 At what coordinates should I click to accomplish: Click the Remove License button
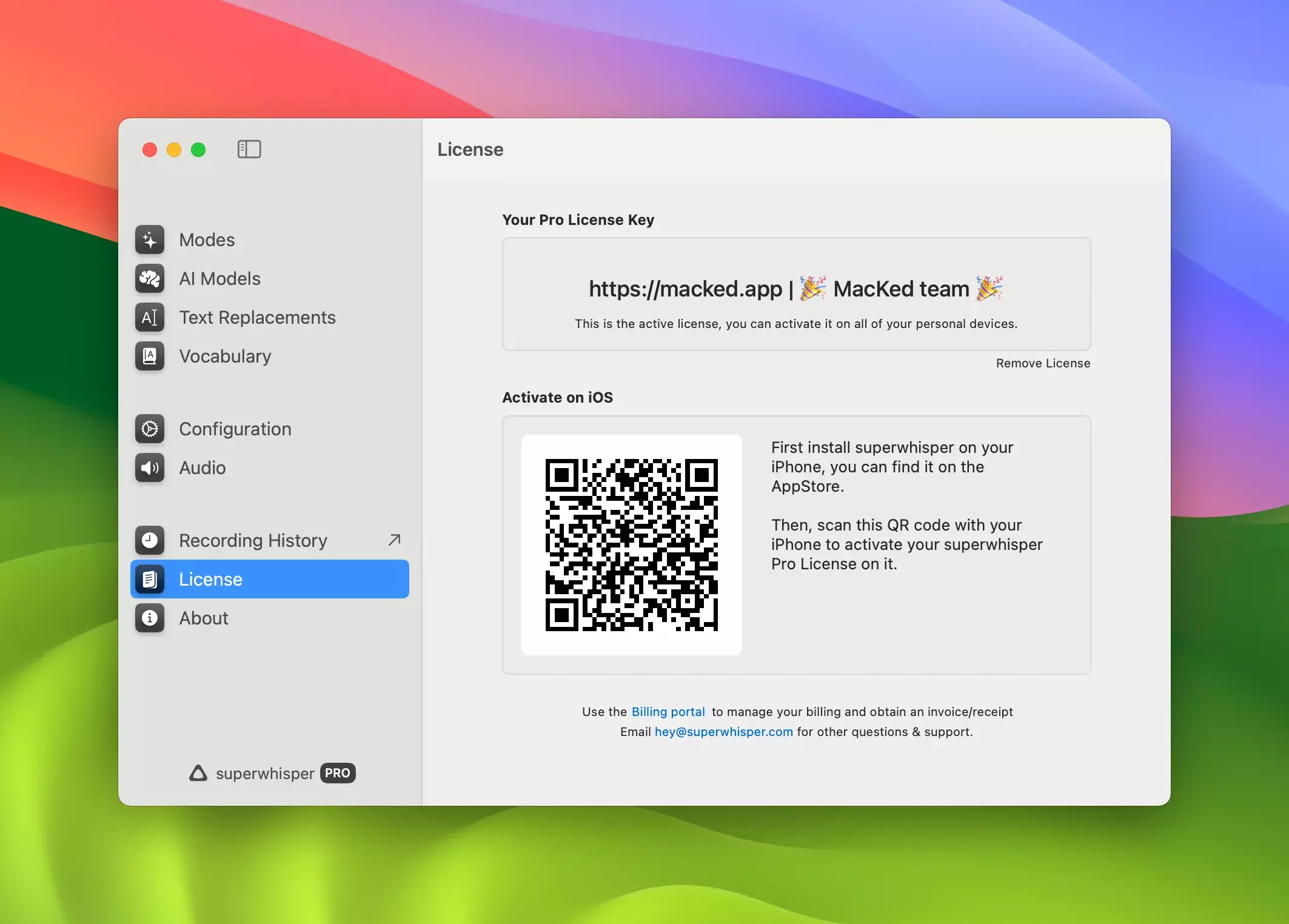[x=1043, y=363]
